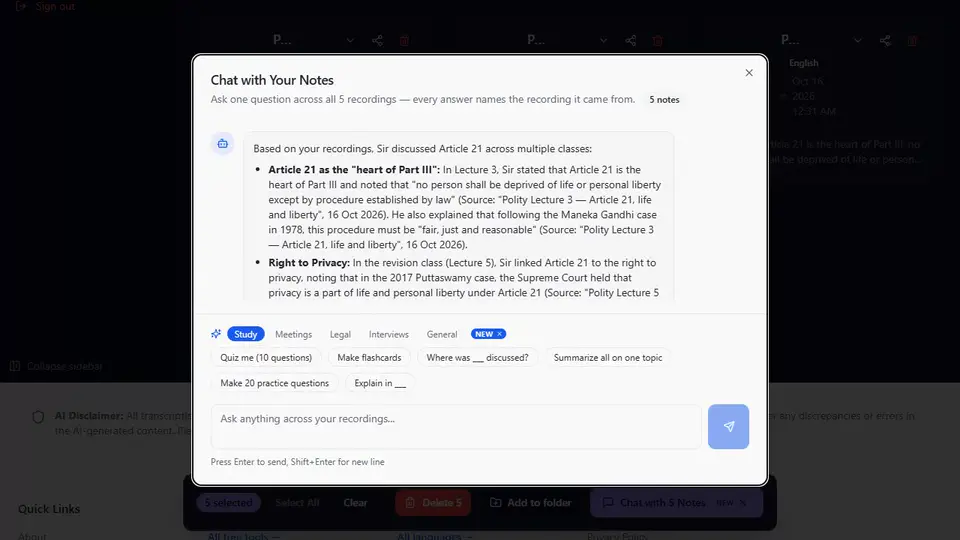Dismiss the NEW badge in the category row

pos(500,334)
